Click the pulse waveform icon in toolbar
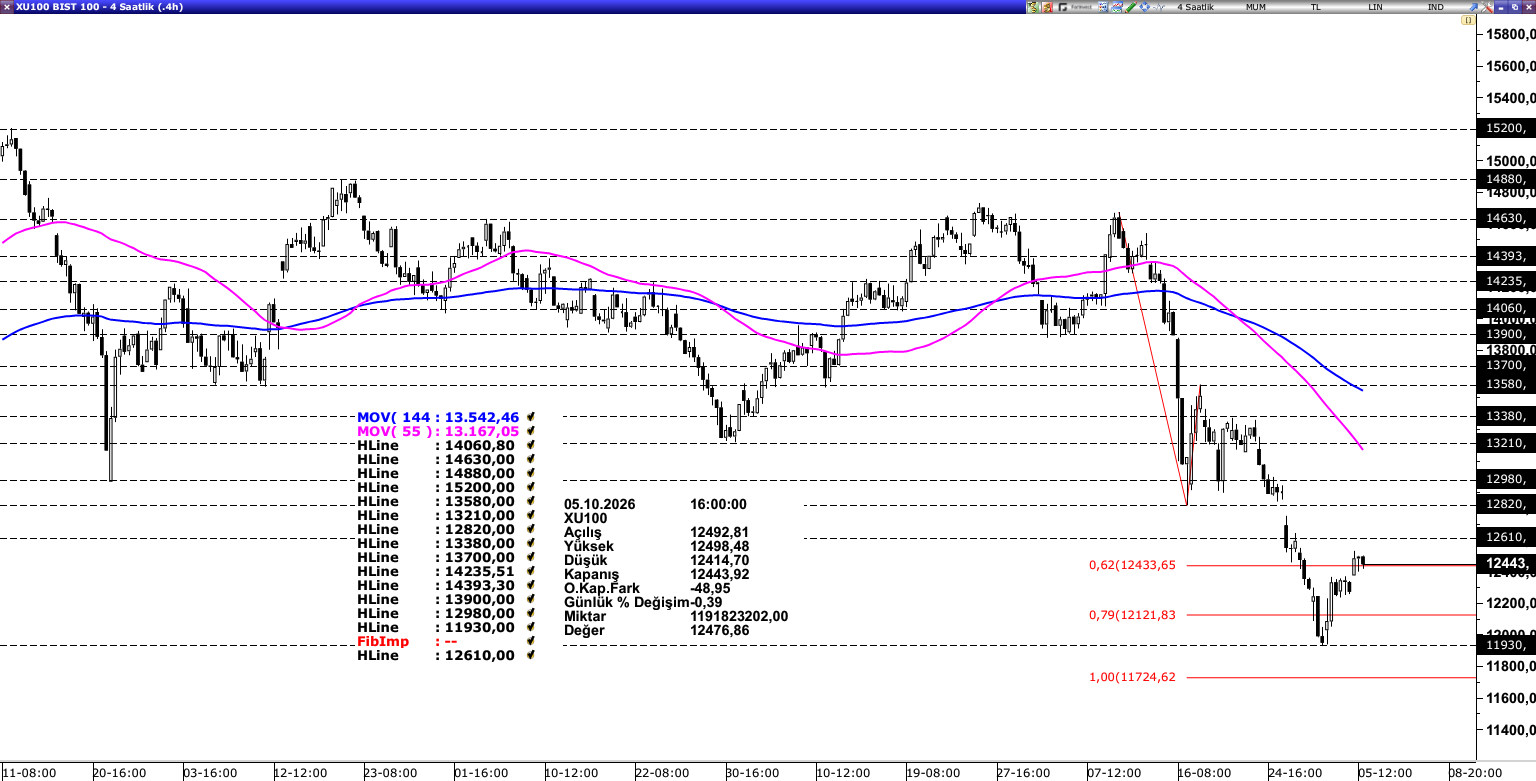Screen dimensions: 1536x781 pyautogui.click(x=1158, y=7)
